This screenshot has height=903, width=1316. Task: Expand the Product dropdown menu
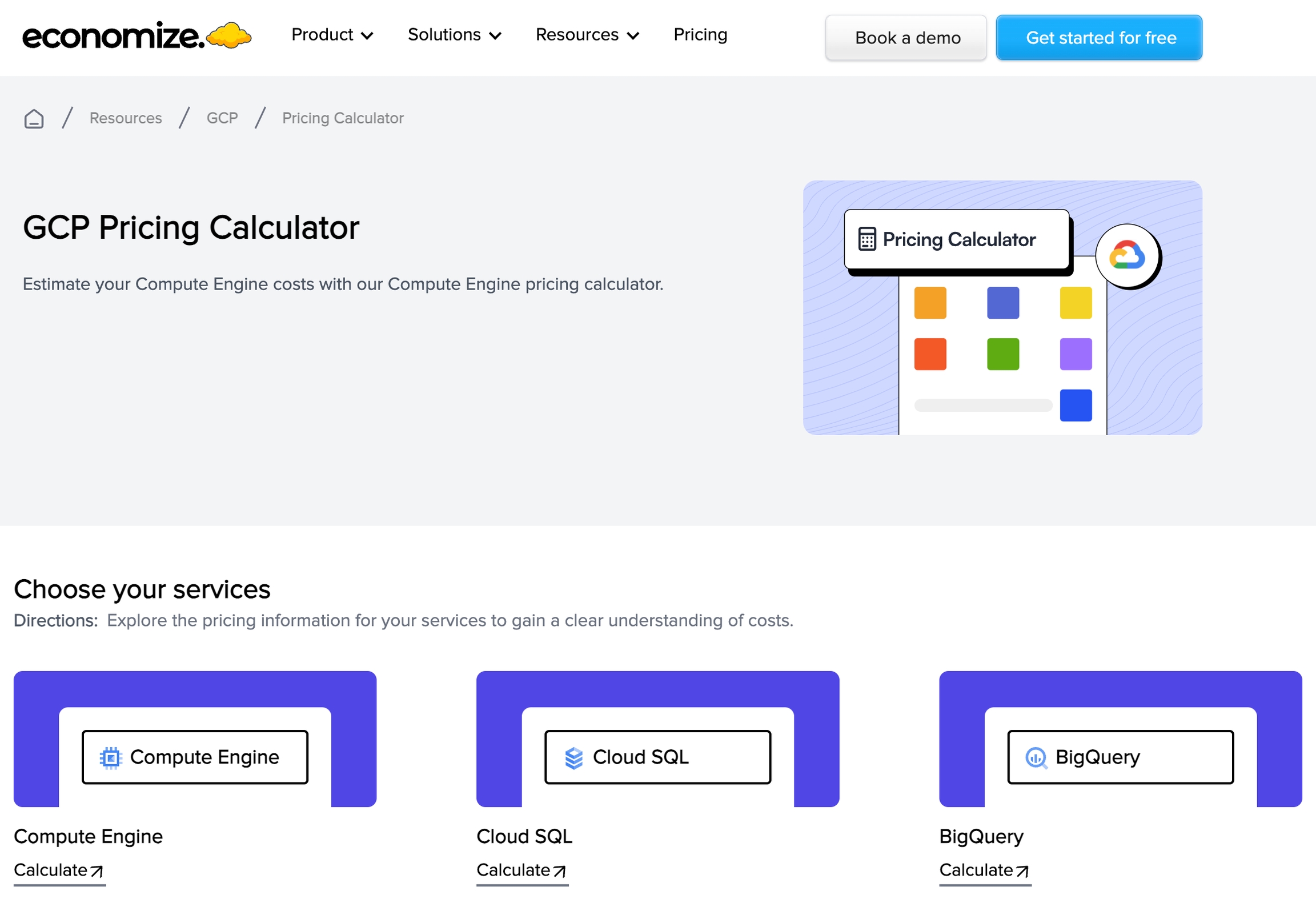(x=332, y=35)
